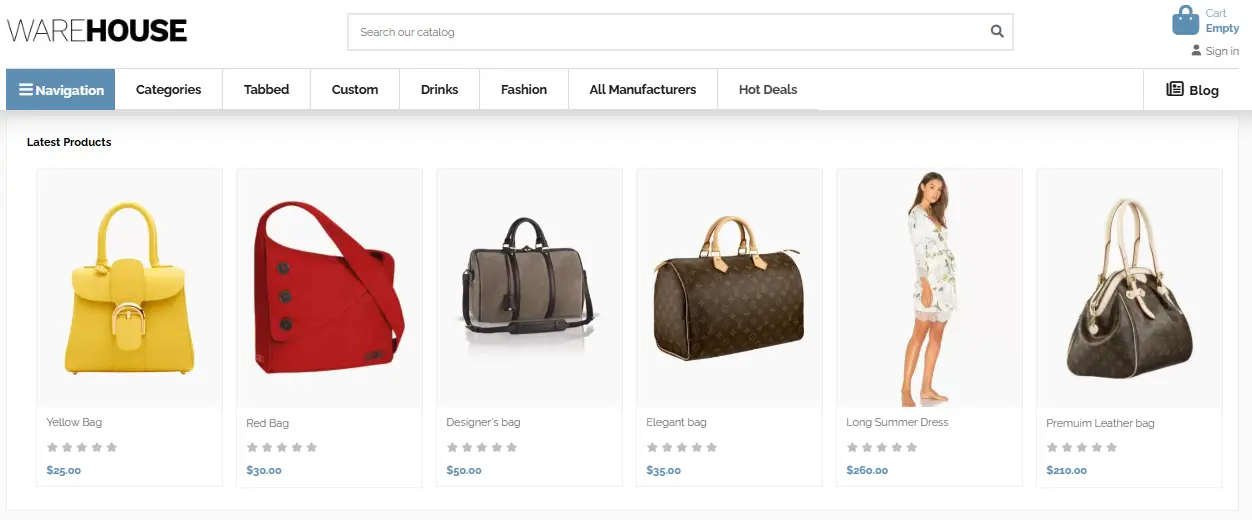The height and width of the screenshot is (520, 1252).
Task: Click first rating star under Red Bag
Action: pos(252,447)
